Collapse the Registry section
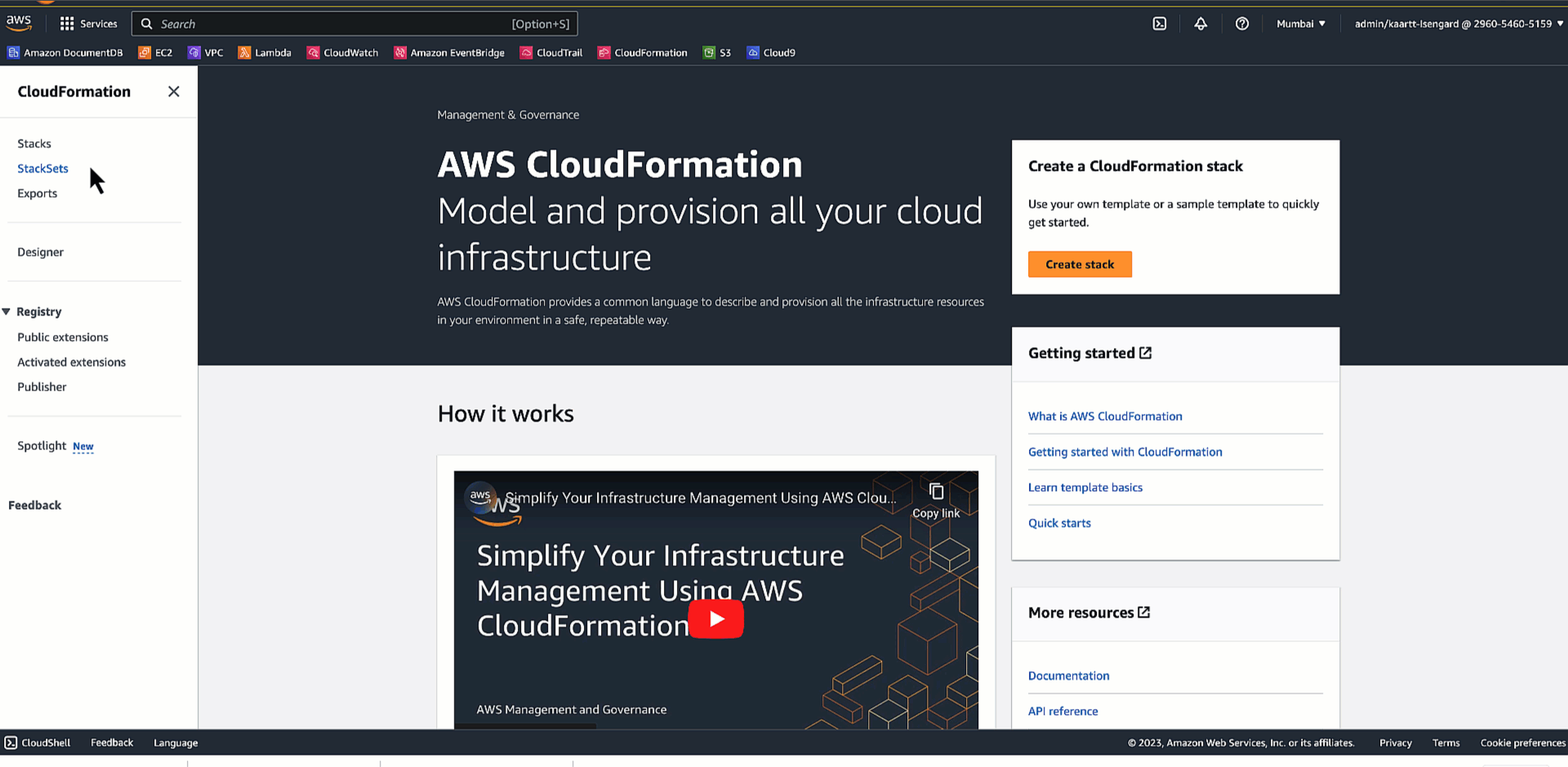Image resolution: width=1568 pixels, height=767 pixels. 7,311
